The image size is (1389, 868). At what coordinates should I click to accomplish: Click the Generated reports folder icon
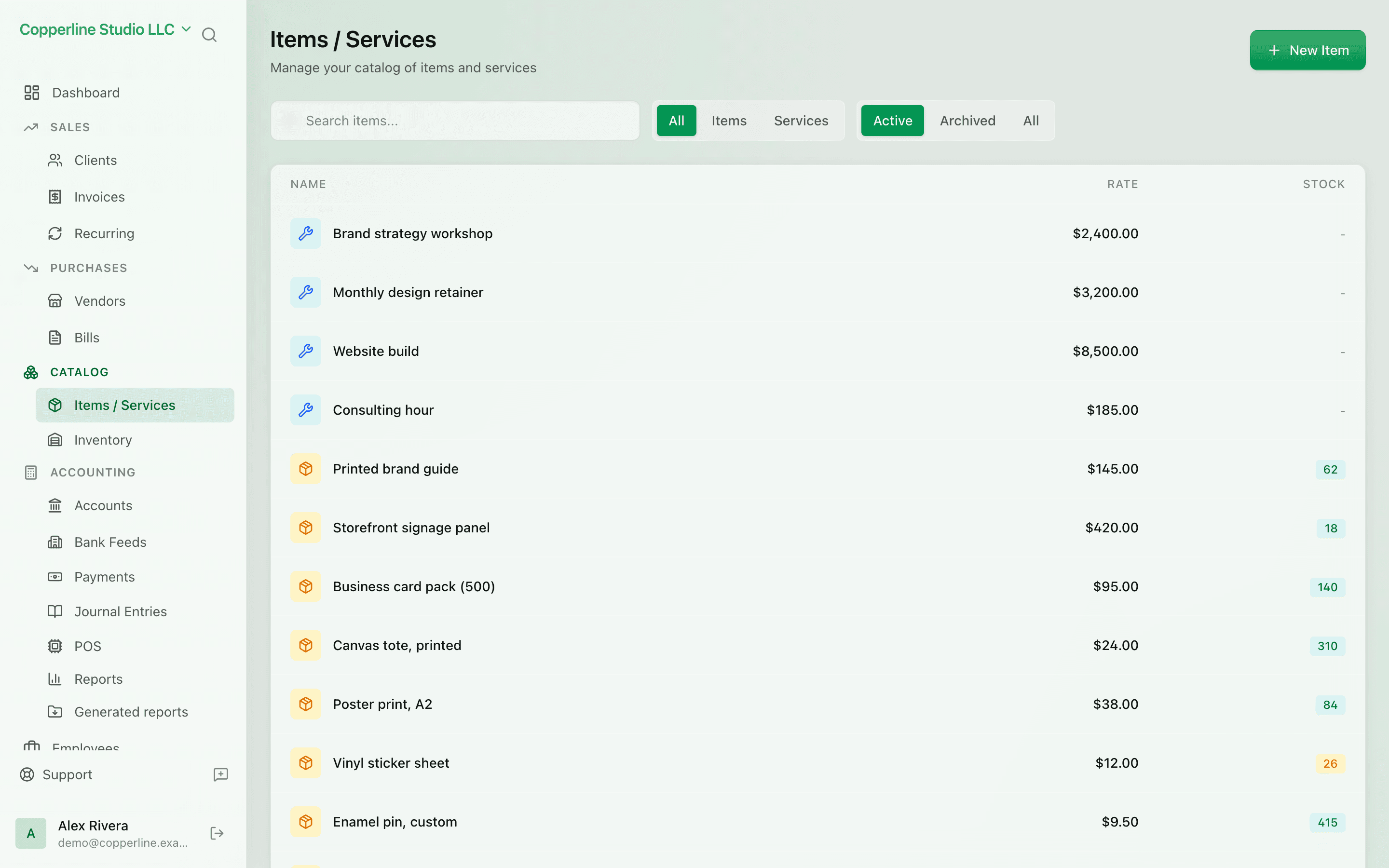55,712
